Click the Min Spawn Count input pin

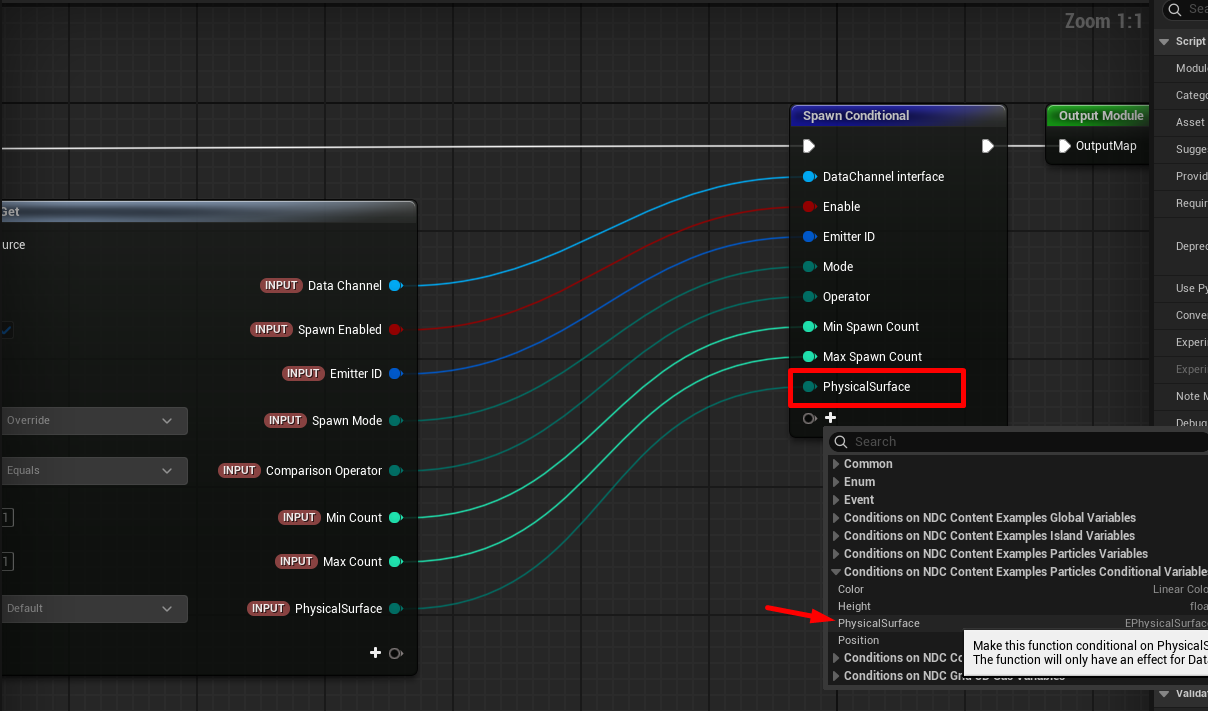809,327
